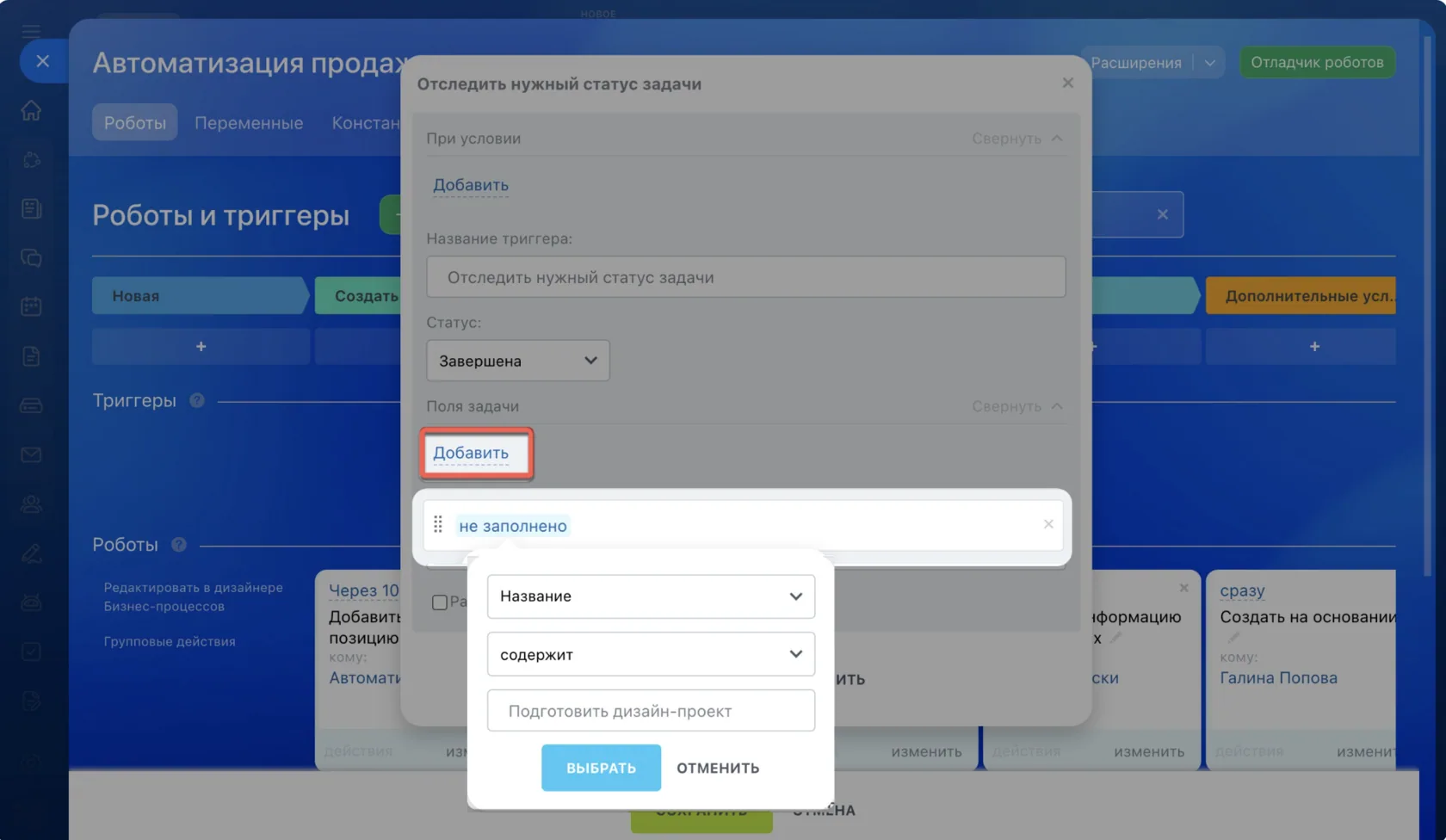Open the home icon in left sidebar

click(x=31, y=110)
